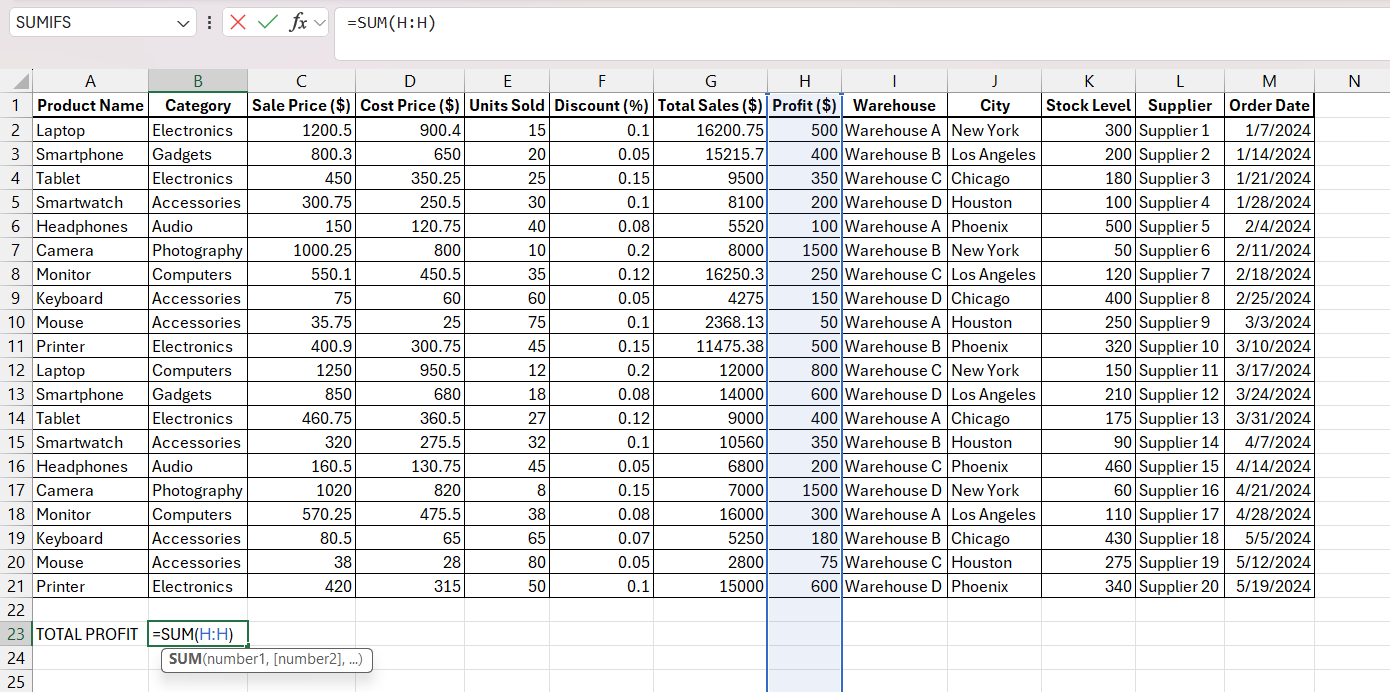
Task: Cancel the formula entry with X icon
Action: pos(238,22)
